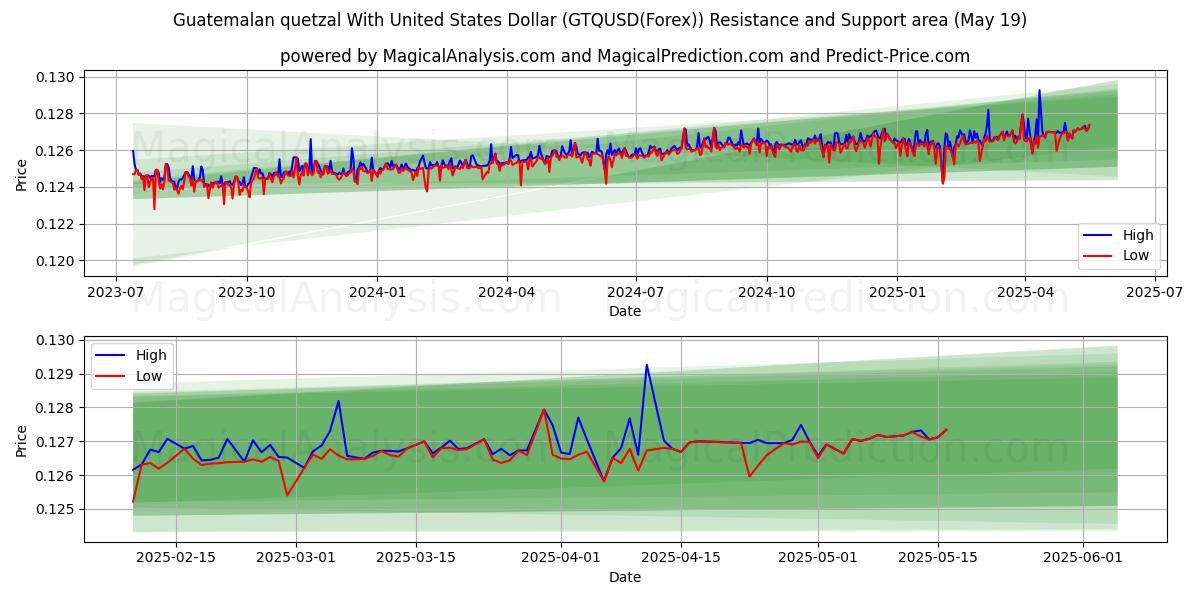Click the top chart 'Price' axis label

pyautogui.click(x=22, y=174)
